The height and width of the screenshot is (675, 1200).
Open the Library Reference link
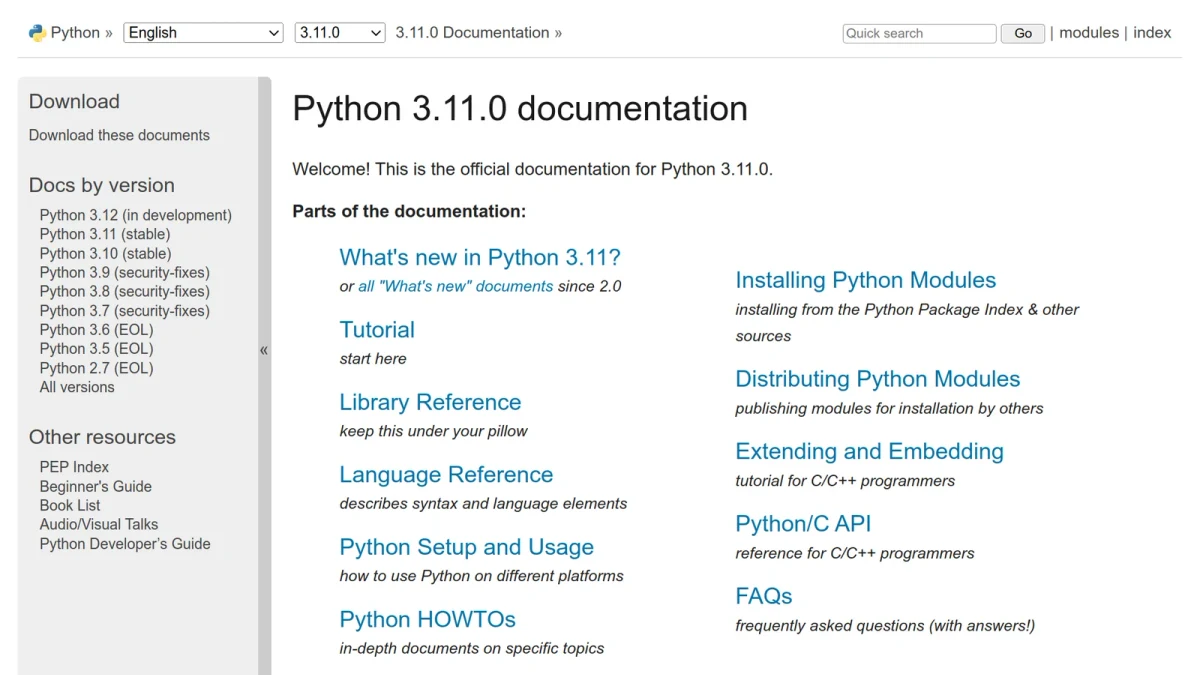point(430,402)
